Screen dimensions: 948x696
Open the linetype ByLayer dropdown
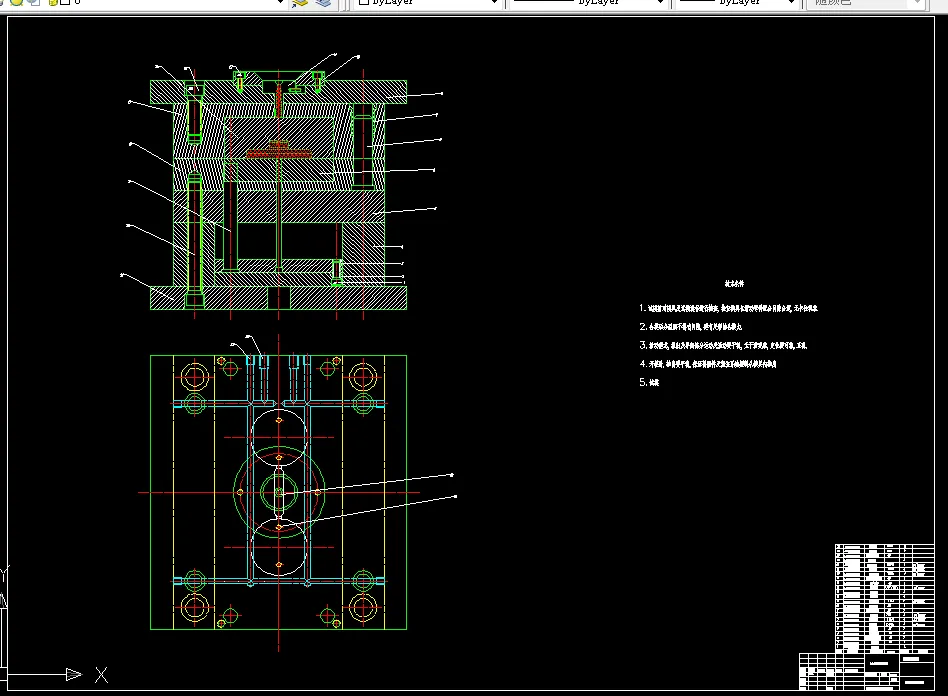[588, 2]
